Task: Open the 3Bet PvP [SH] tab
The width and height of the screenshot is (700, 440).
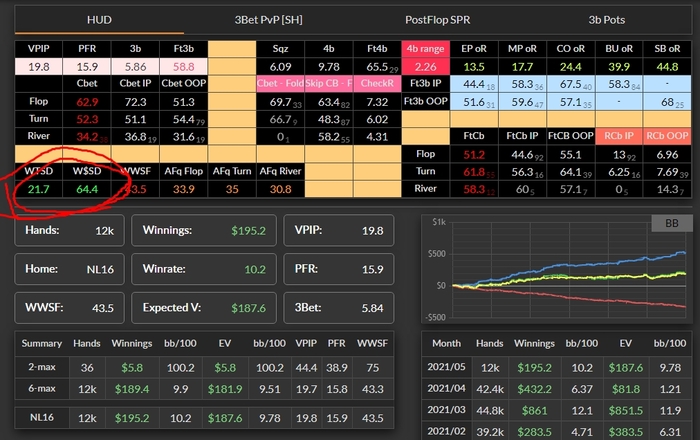Action: coord(265,18)
